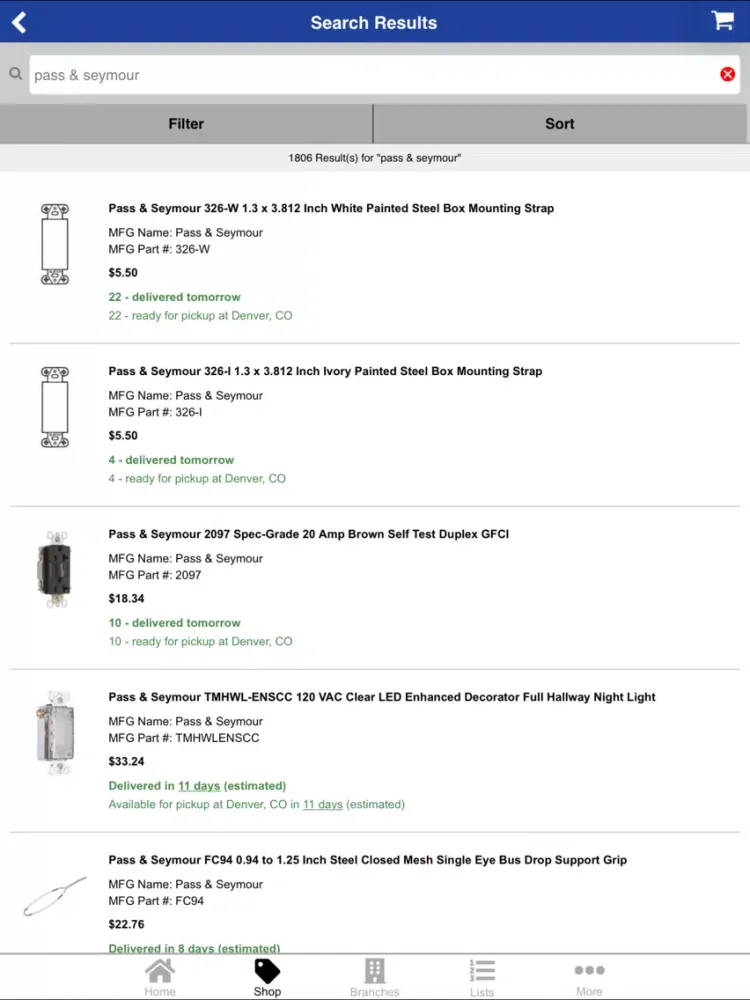Tap the brown GFCI outlet thumbnail
The image size is (750, 1000).
point(54,570)
